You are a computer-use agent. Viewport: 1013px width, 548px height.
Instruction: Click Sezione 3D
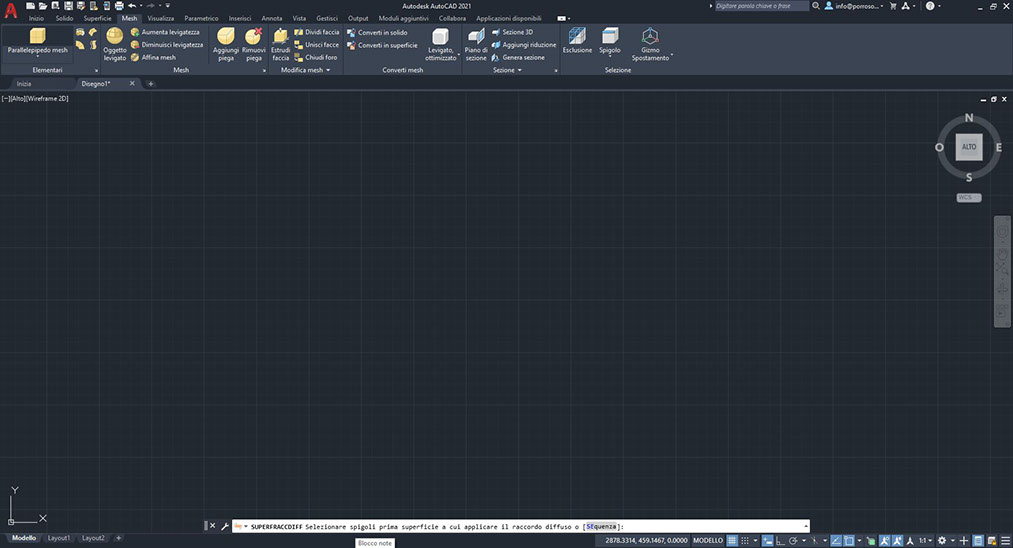click(x=512, y=32)
